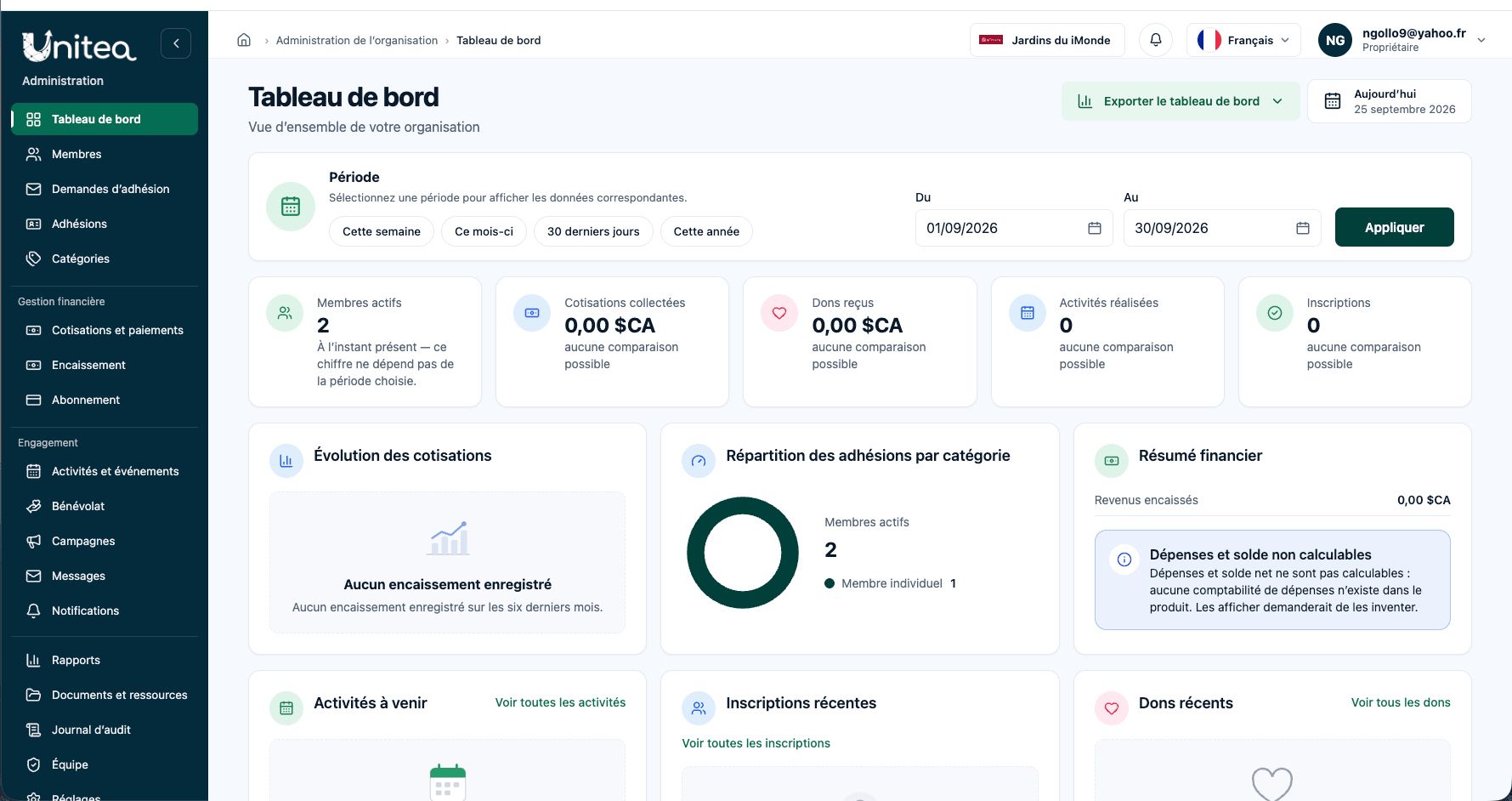Open Campagnes in the sidebar
This screenshot has width=1512, height=801.
[105, 541]
